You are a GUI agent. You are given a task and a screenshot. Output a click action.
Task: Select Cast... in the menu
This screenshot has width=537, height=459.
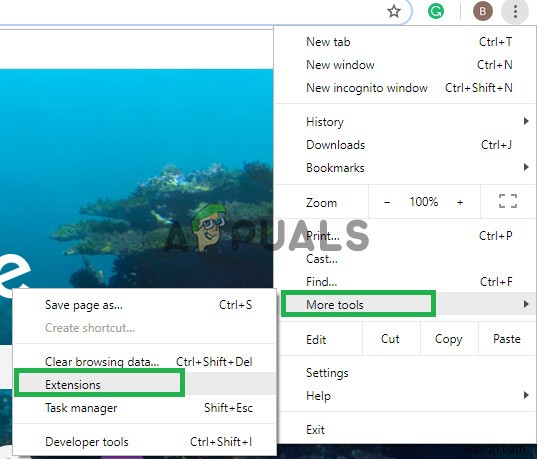[x=405, y=259]
